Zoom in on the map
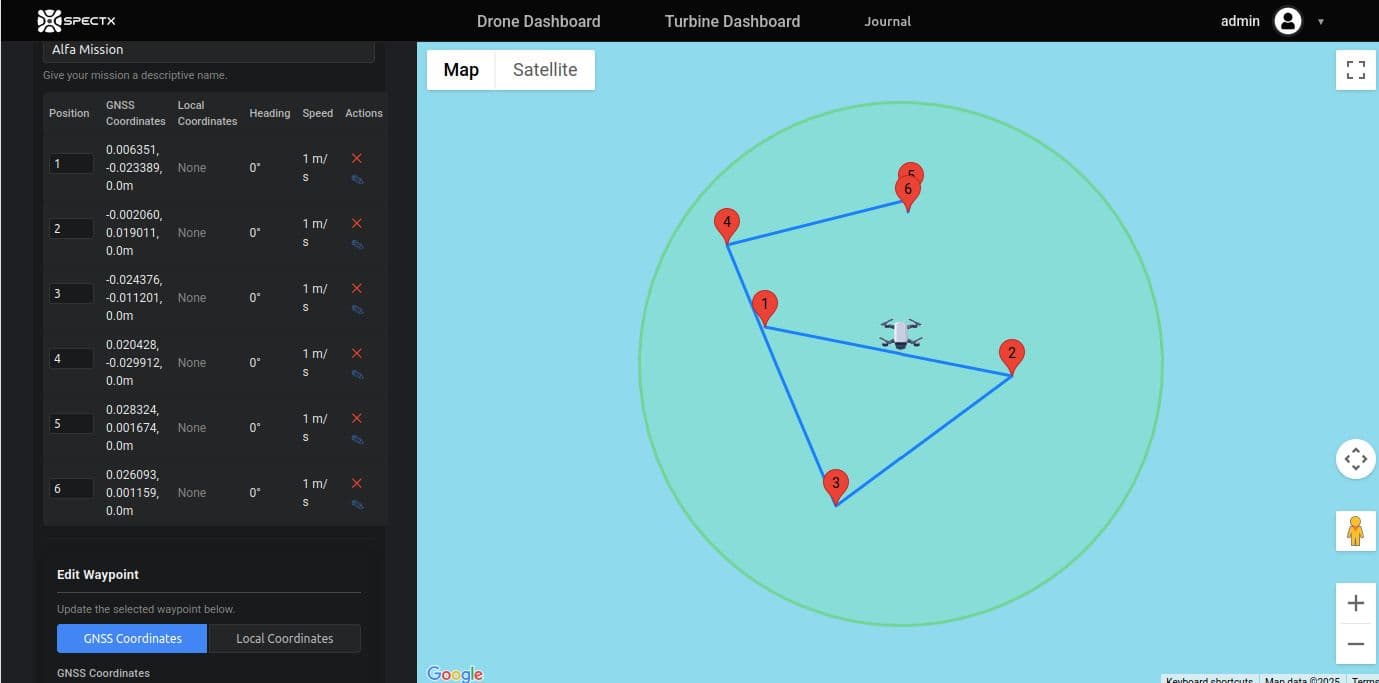 point(1355,603)
